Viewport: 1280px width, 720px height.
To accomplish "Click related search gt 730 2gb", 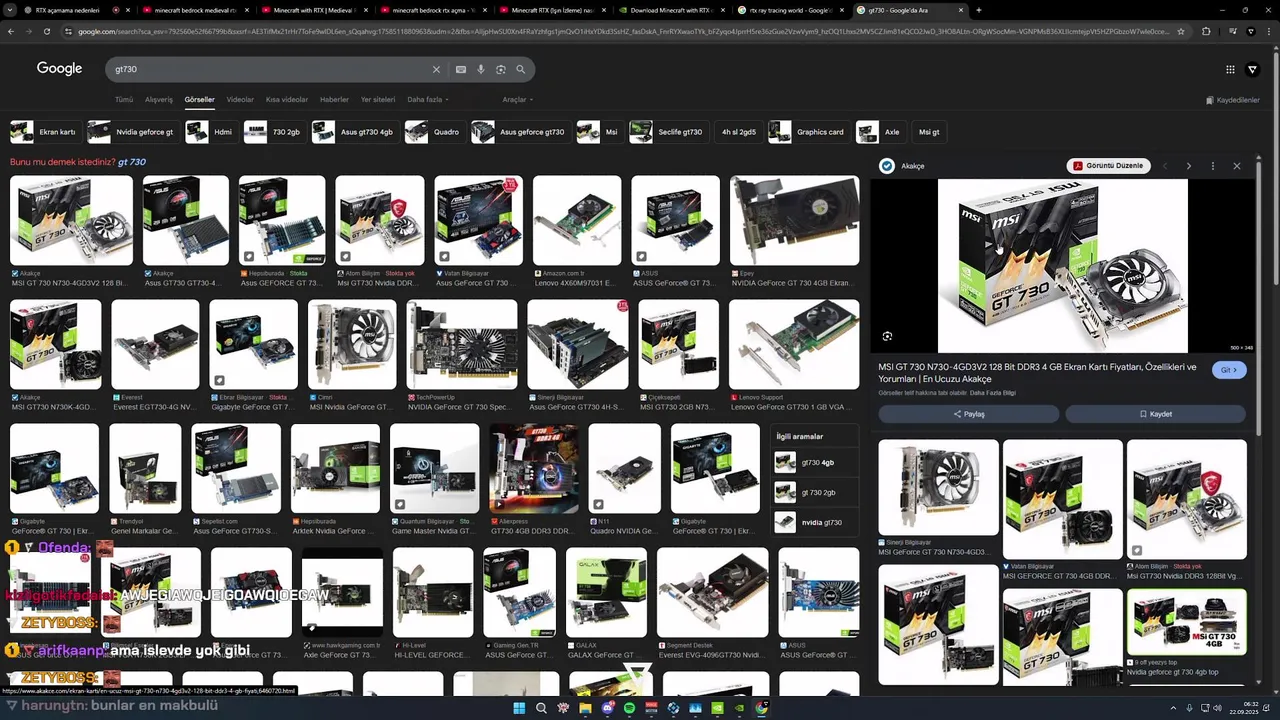I will 815,492.
